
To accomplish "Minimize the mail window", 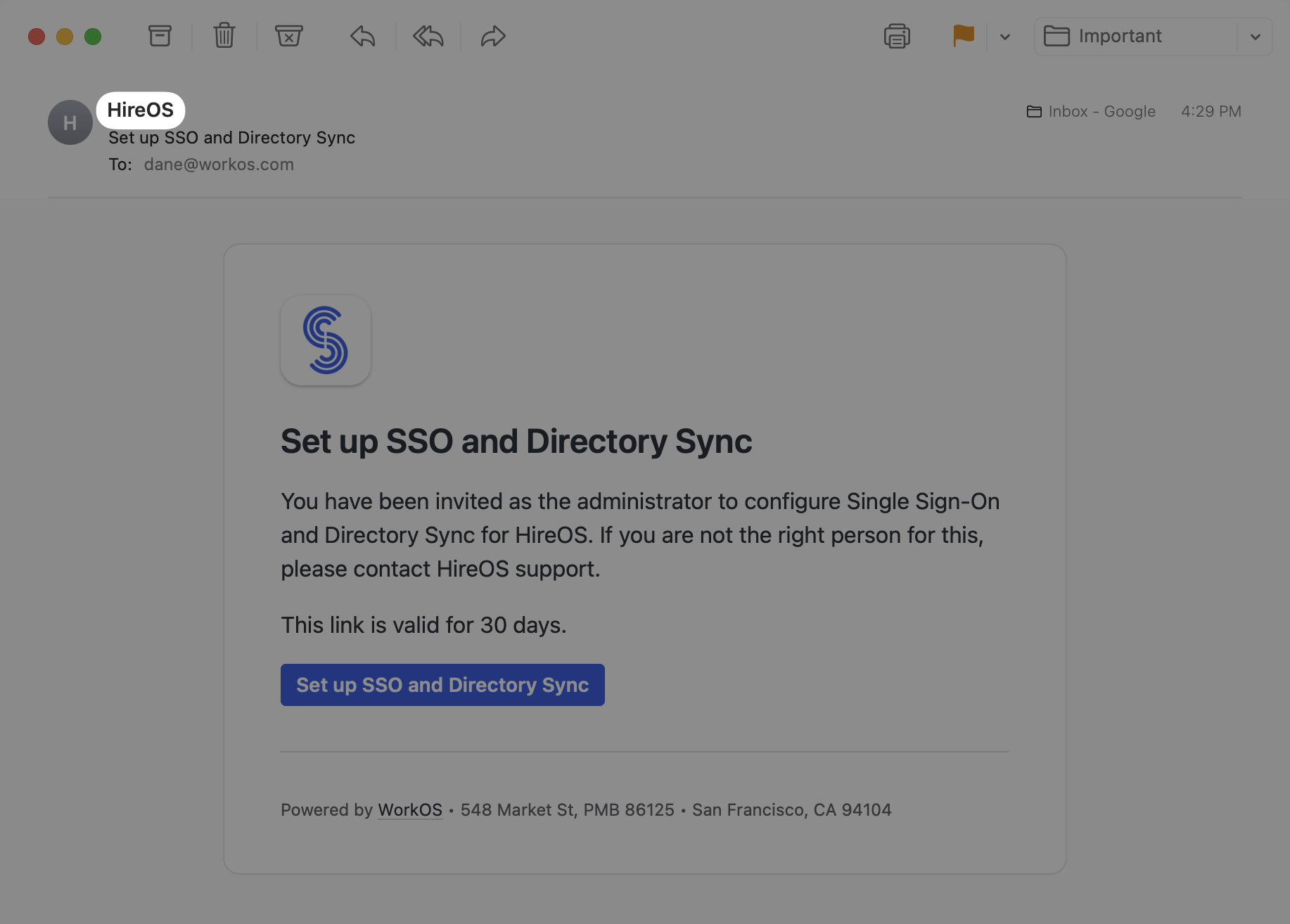I will 65,37.
